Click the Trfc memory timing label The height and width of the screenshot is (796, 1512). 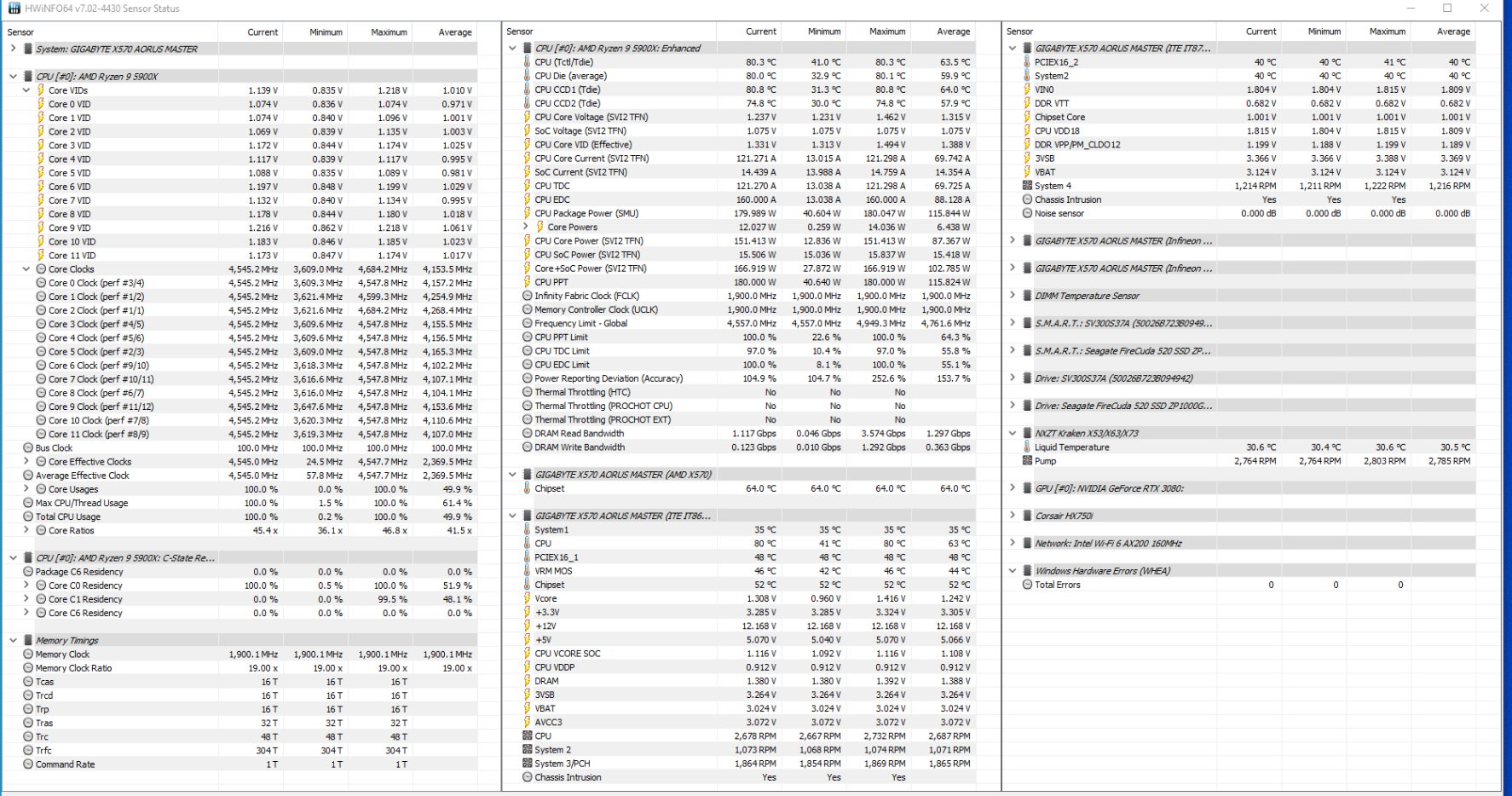click(x=43, y=751)
